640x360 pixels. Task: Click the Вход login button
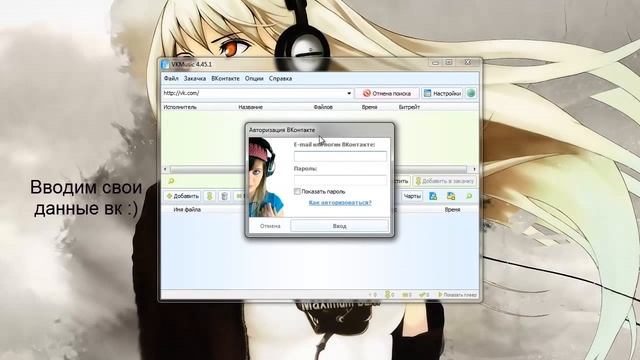point(339,226)
